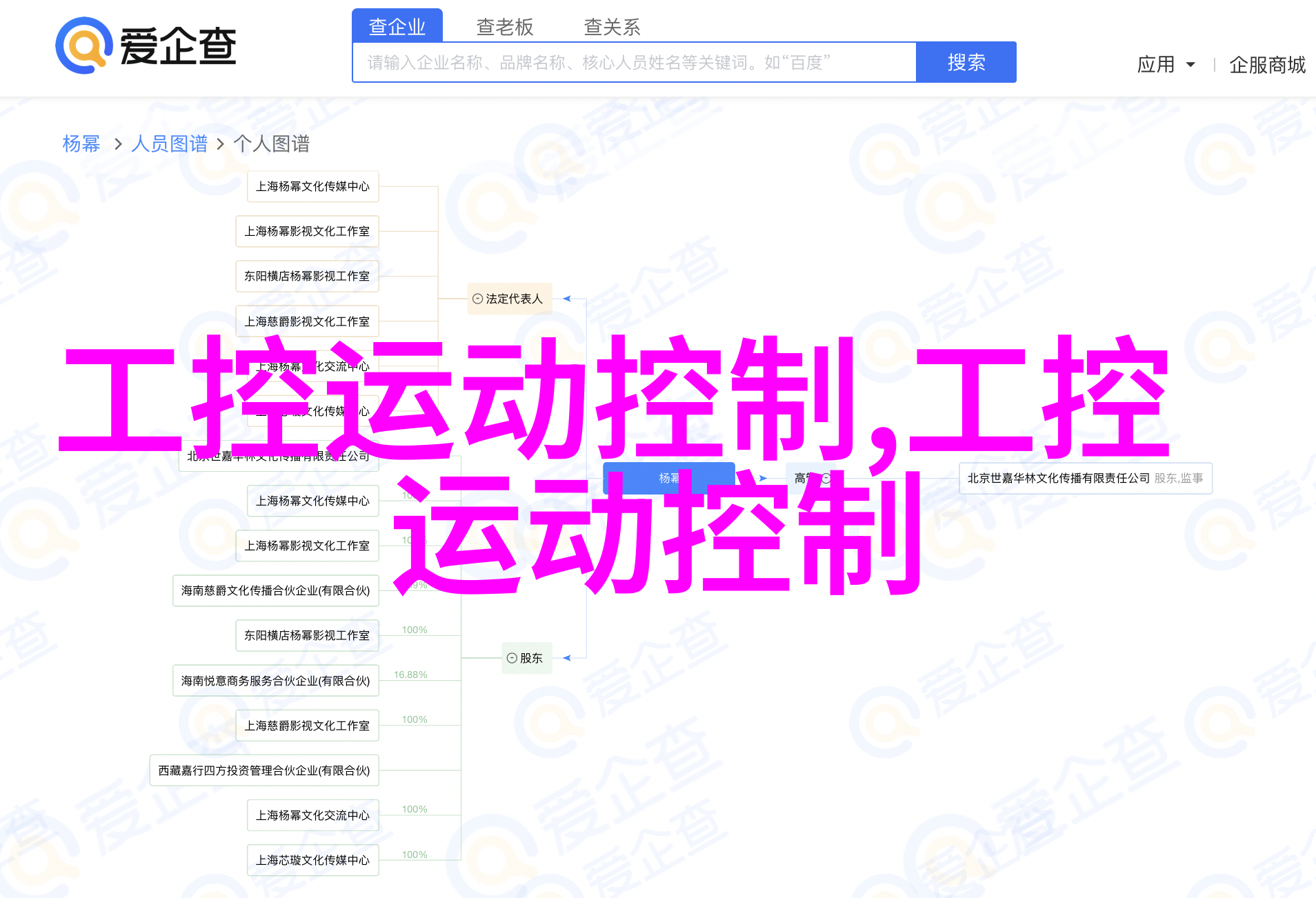Click 100% label beside 上海芯璇文化传媒中心

tap(415, 855)
